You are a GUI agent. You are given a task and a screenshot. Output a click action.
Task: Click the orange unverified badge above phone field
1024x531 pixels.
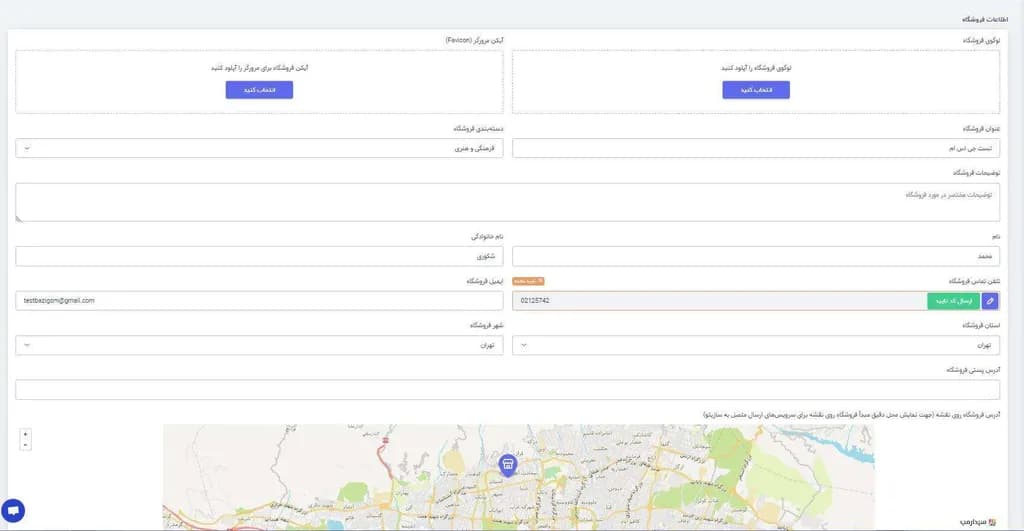click(x=528, y=282)
